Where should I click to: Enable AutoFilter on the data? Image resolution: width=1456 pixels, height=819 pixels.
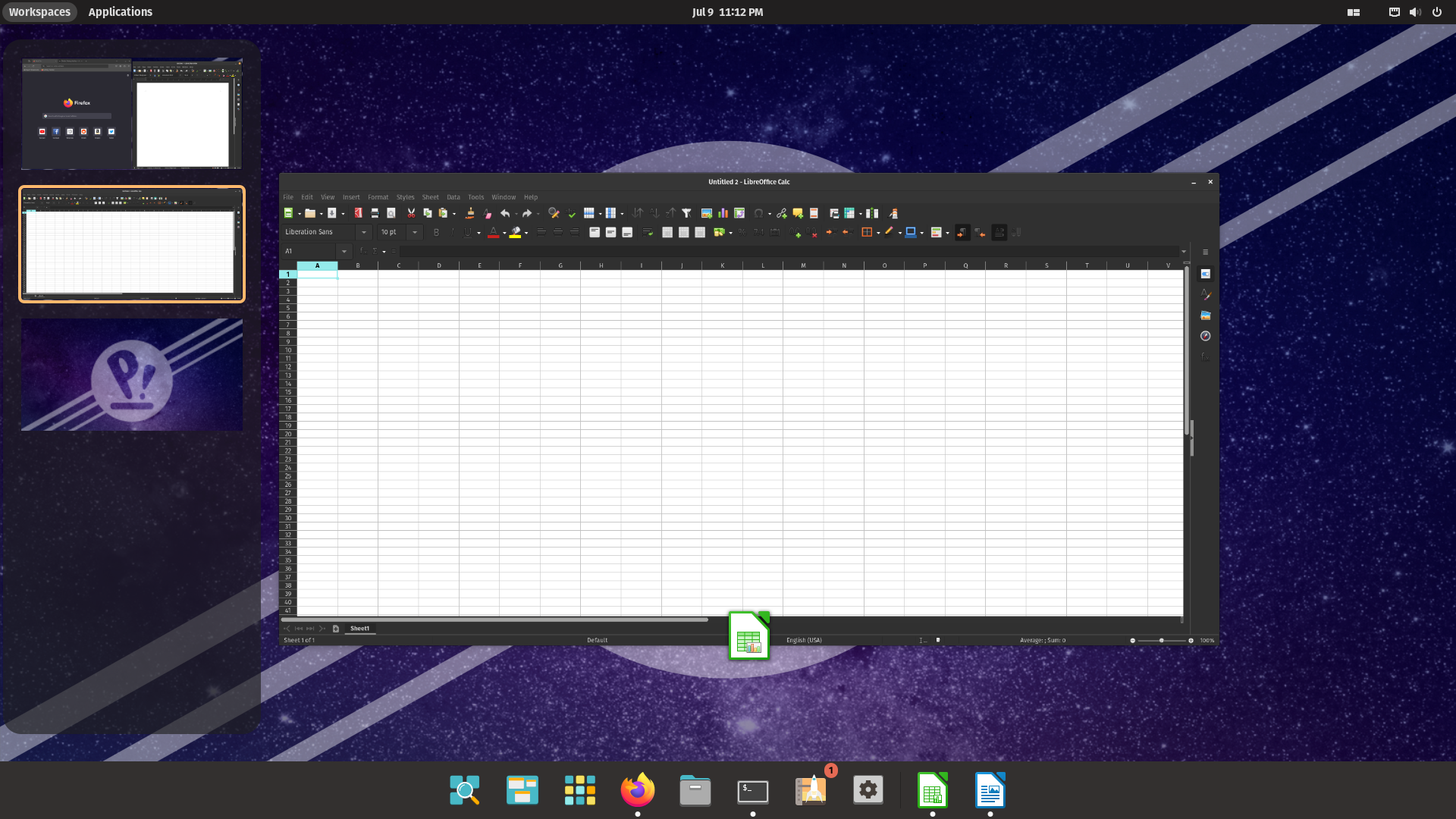687,213
